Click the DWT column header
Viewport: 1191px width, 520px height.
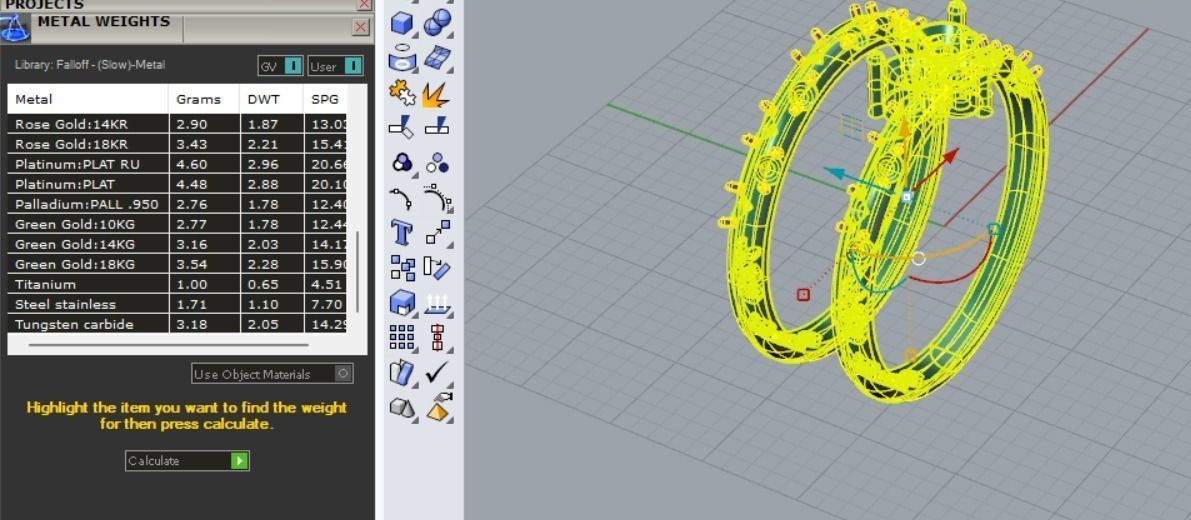coord(271,99)
